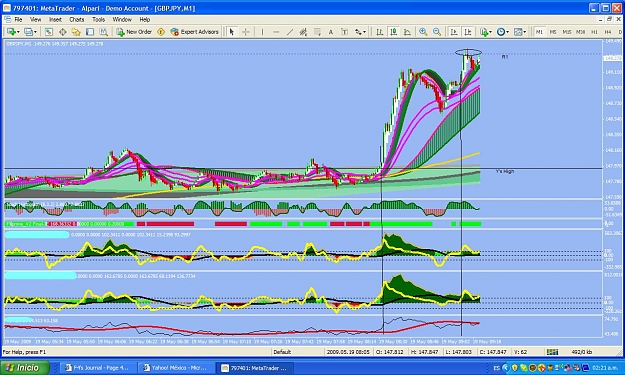This screenshot has height=375, width=625.
Task: Click the yellow diamond MetaEditor icon
Action: tap(161, 32)
